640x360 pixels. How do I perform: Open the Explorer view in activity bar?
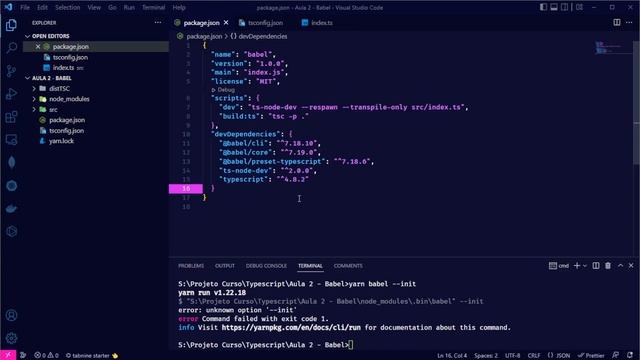[11, 25]
